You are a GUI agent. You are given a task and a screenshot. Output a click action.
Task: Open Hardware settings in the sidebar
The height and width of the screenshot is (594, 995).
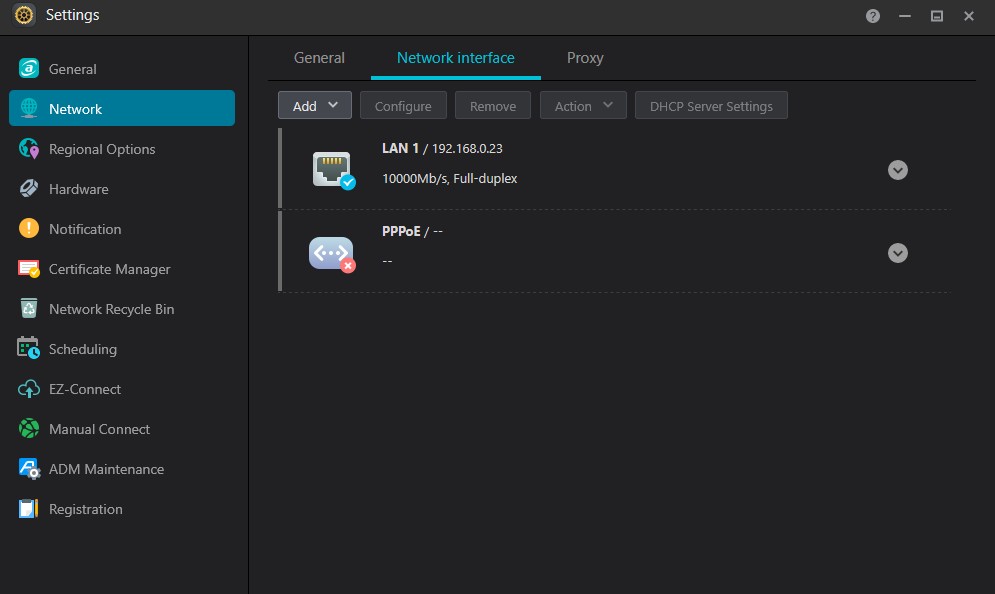(x=122, y=188)
